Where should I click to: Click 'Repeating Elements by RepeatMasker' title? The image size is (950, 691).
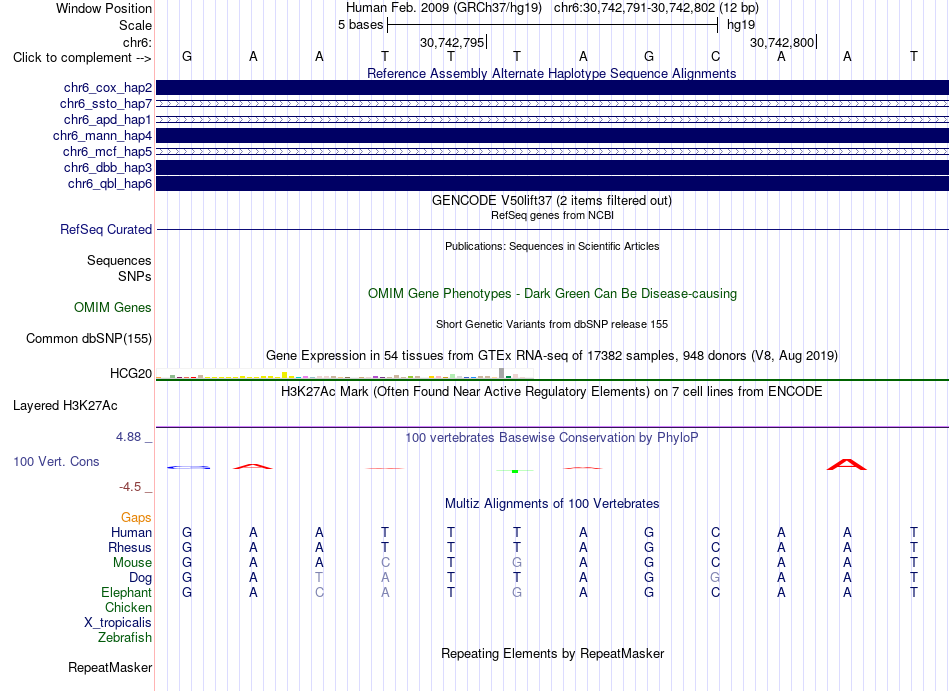point(552,654)
